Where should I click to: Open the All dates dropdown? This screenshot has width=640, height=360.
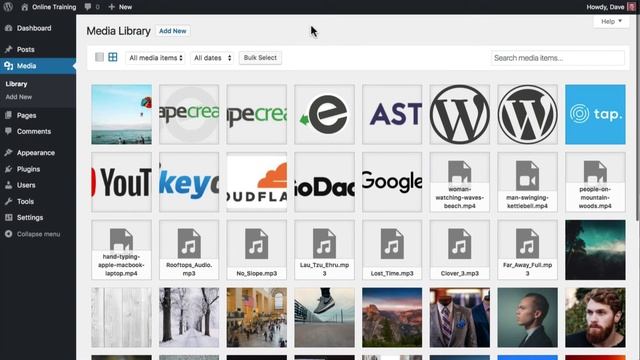(x=212, y=58)
